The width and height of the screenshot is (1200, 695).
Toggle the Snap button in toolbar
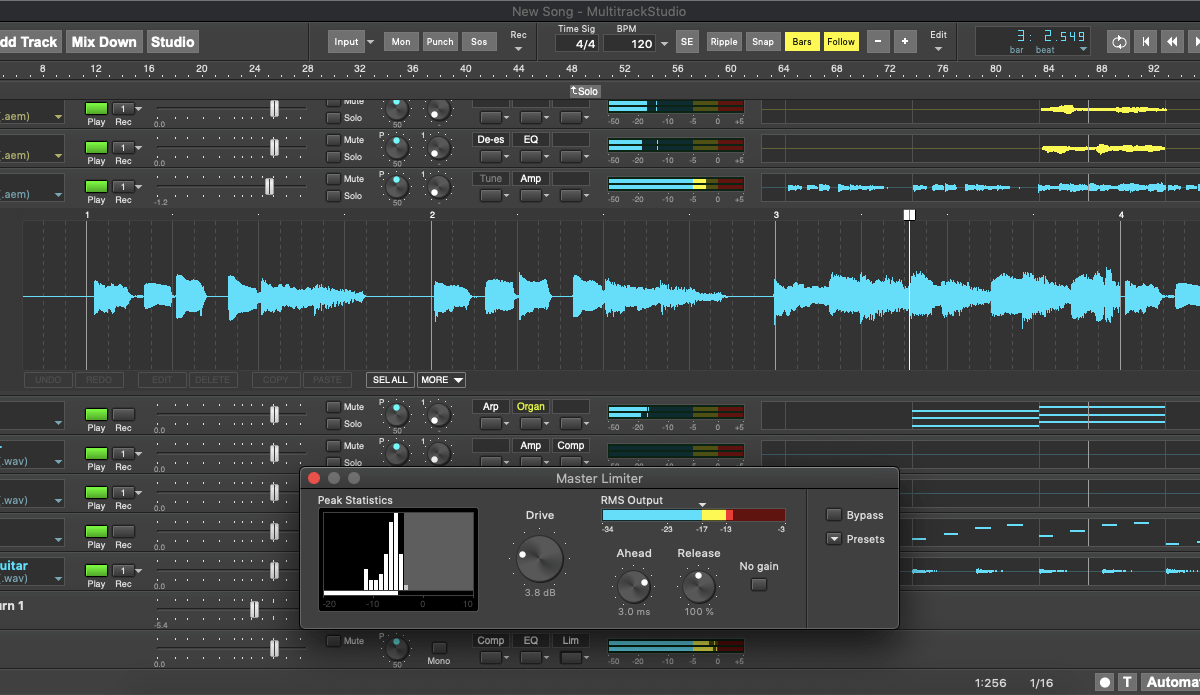point(763,42)
